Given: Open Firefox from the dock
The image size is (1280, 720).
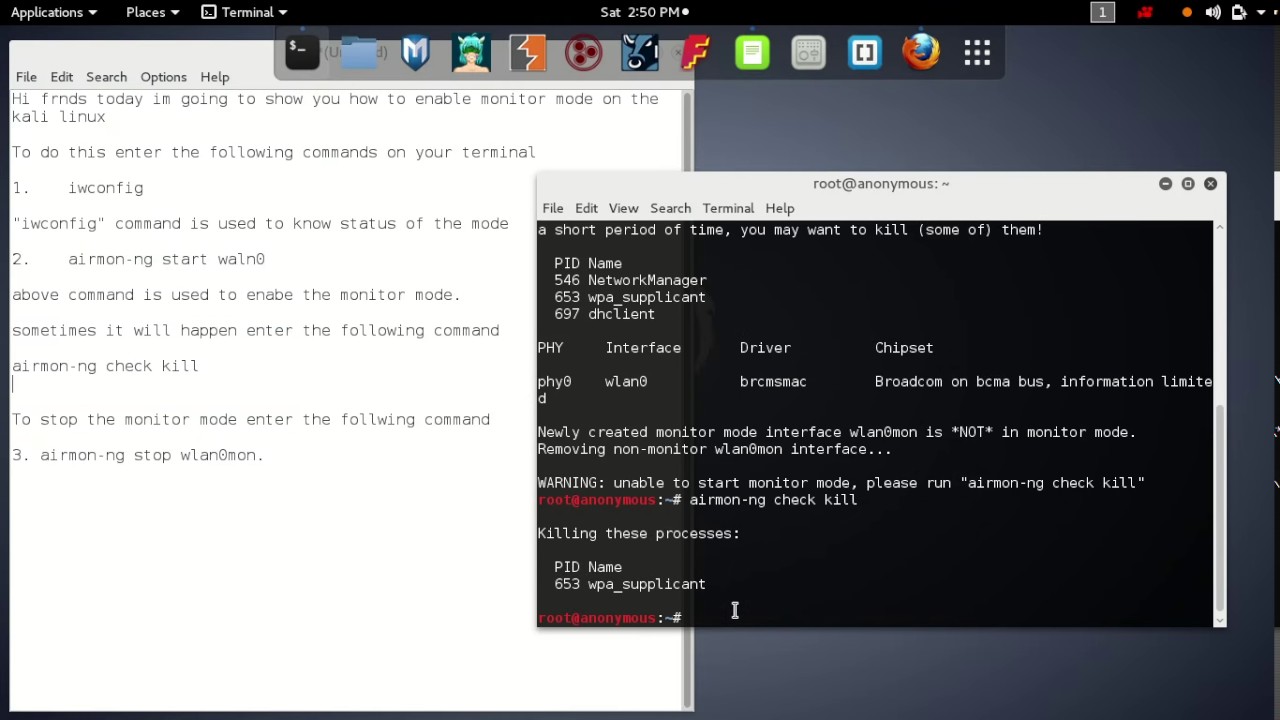Looking at the screenshot, I should coord(921,52).
